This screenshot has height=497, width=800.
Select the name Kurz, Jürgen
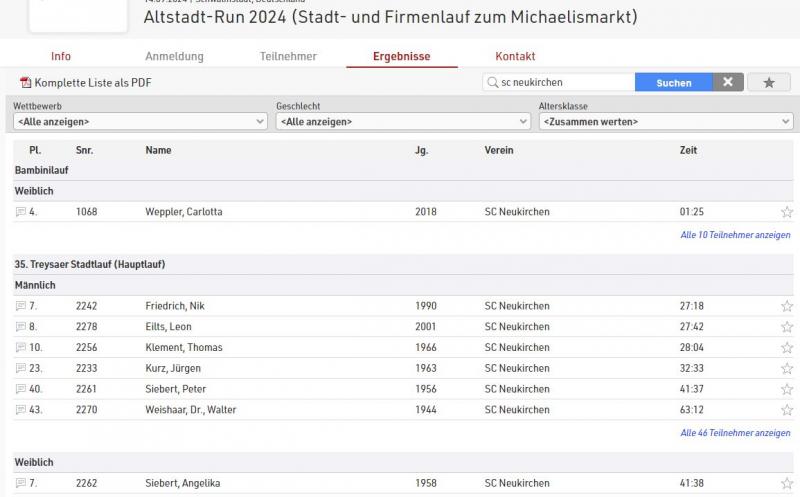173,368
